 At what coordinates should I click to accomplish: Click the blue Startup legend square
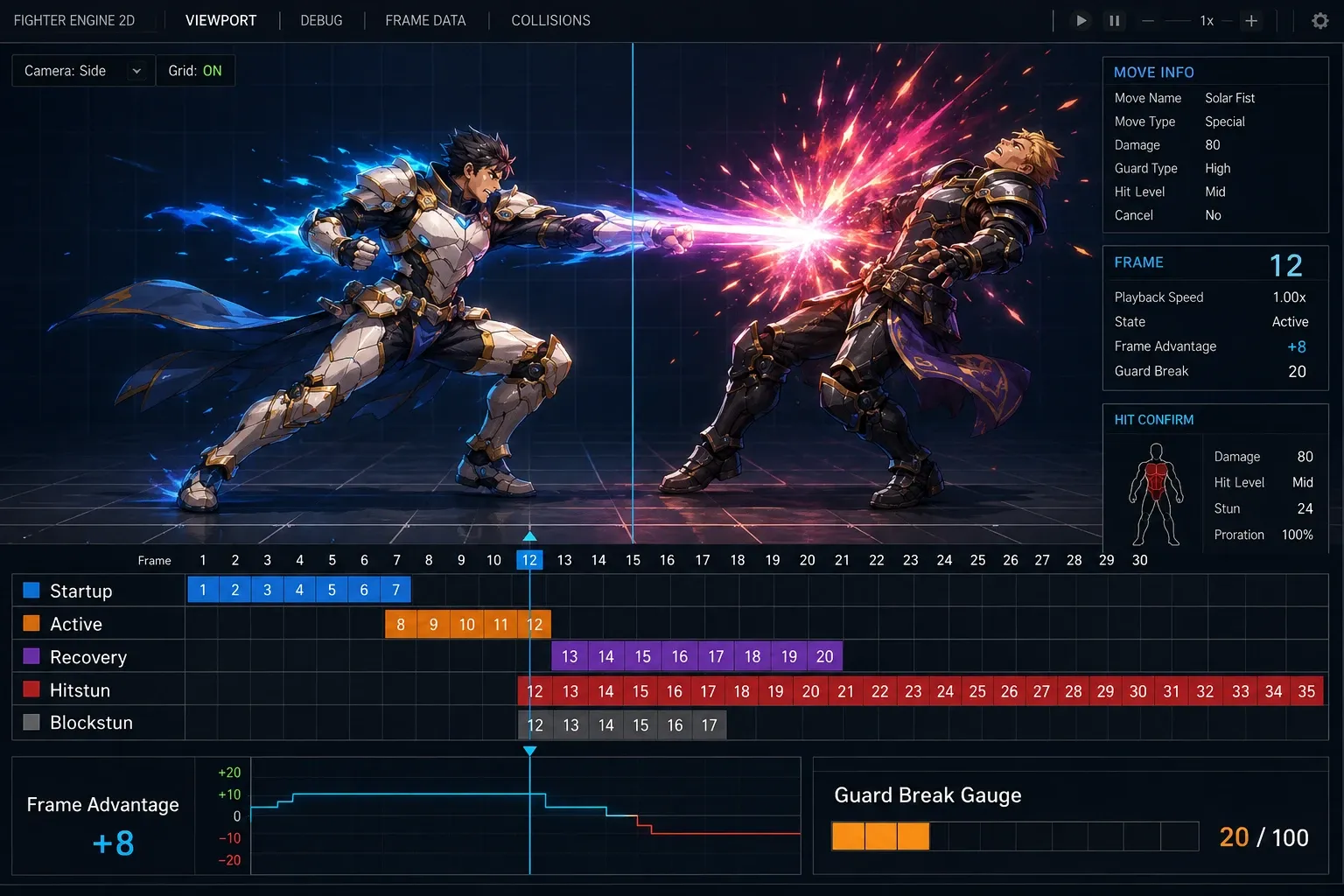[31, 590]
